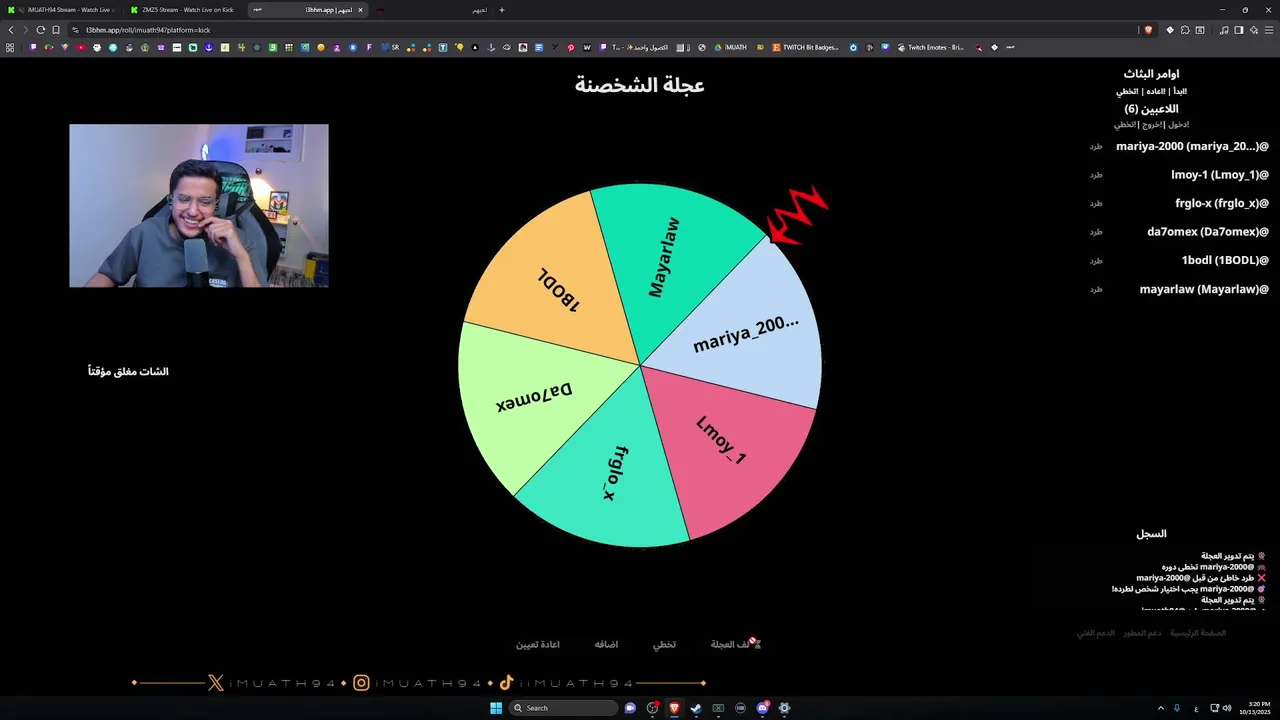Image resolution: width=1280 pixels, height=720 pixels.
Task: Click the spin wheel button لف العجلة
Action: click(x=736, y=644)
